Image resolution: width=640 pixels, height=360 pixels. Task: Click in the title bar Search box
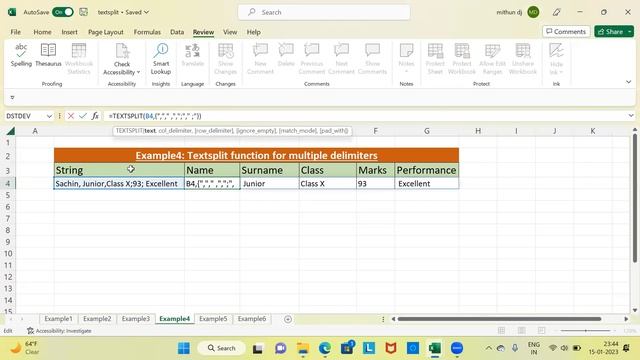pos(324,12)
